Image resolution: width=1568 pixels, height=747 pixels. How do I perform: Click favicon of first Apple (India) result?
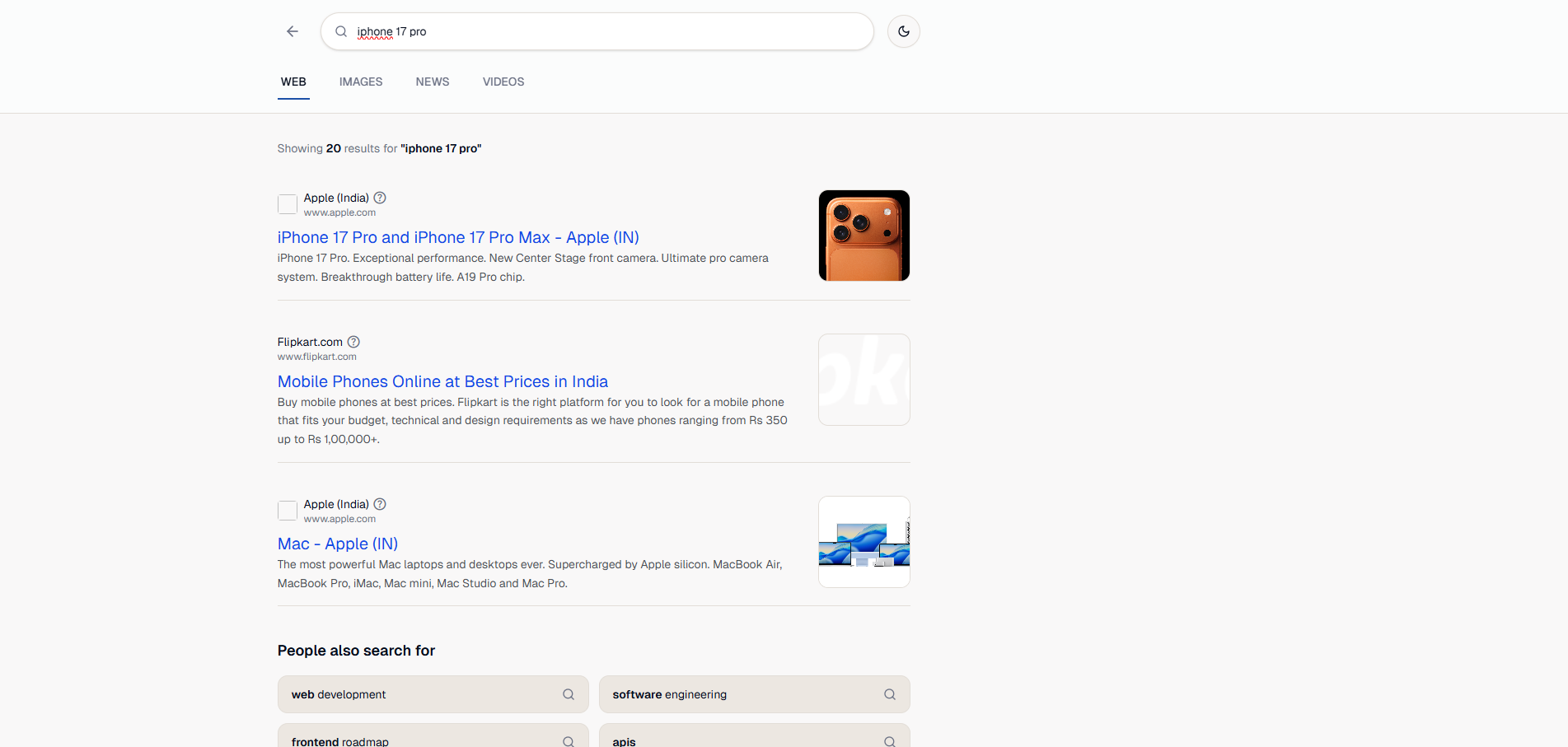click(288, 204)
